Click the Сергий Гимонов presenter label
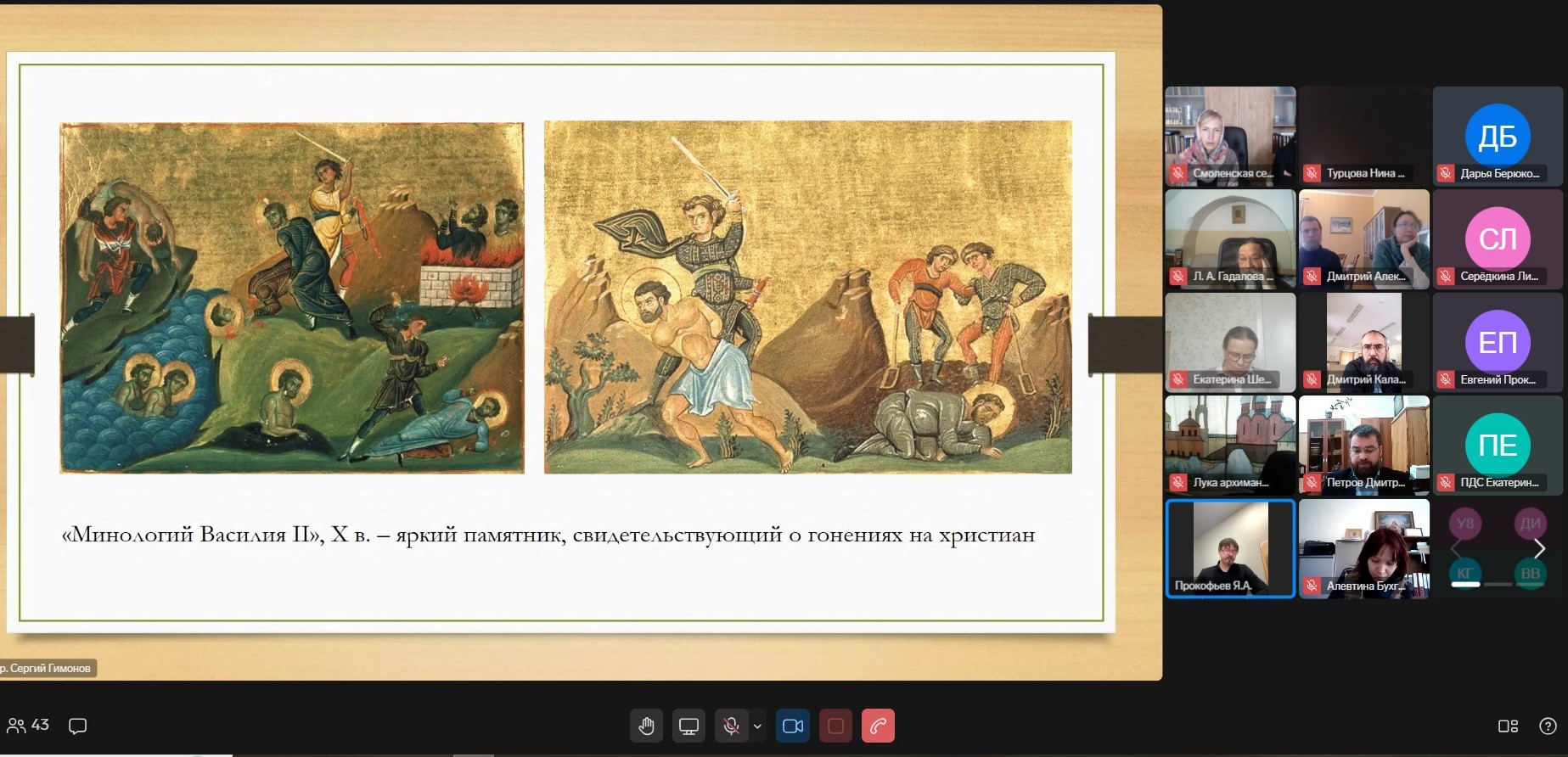 48,668
